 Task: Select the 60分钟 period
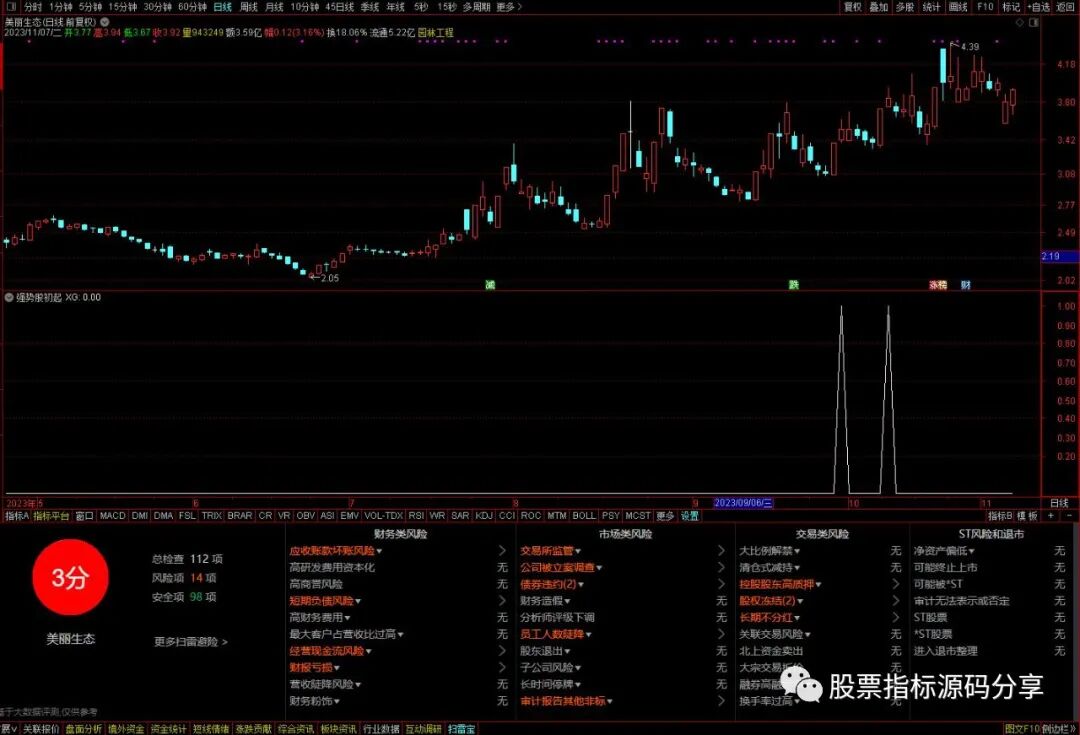pos(192,7)
